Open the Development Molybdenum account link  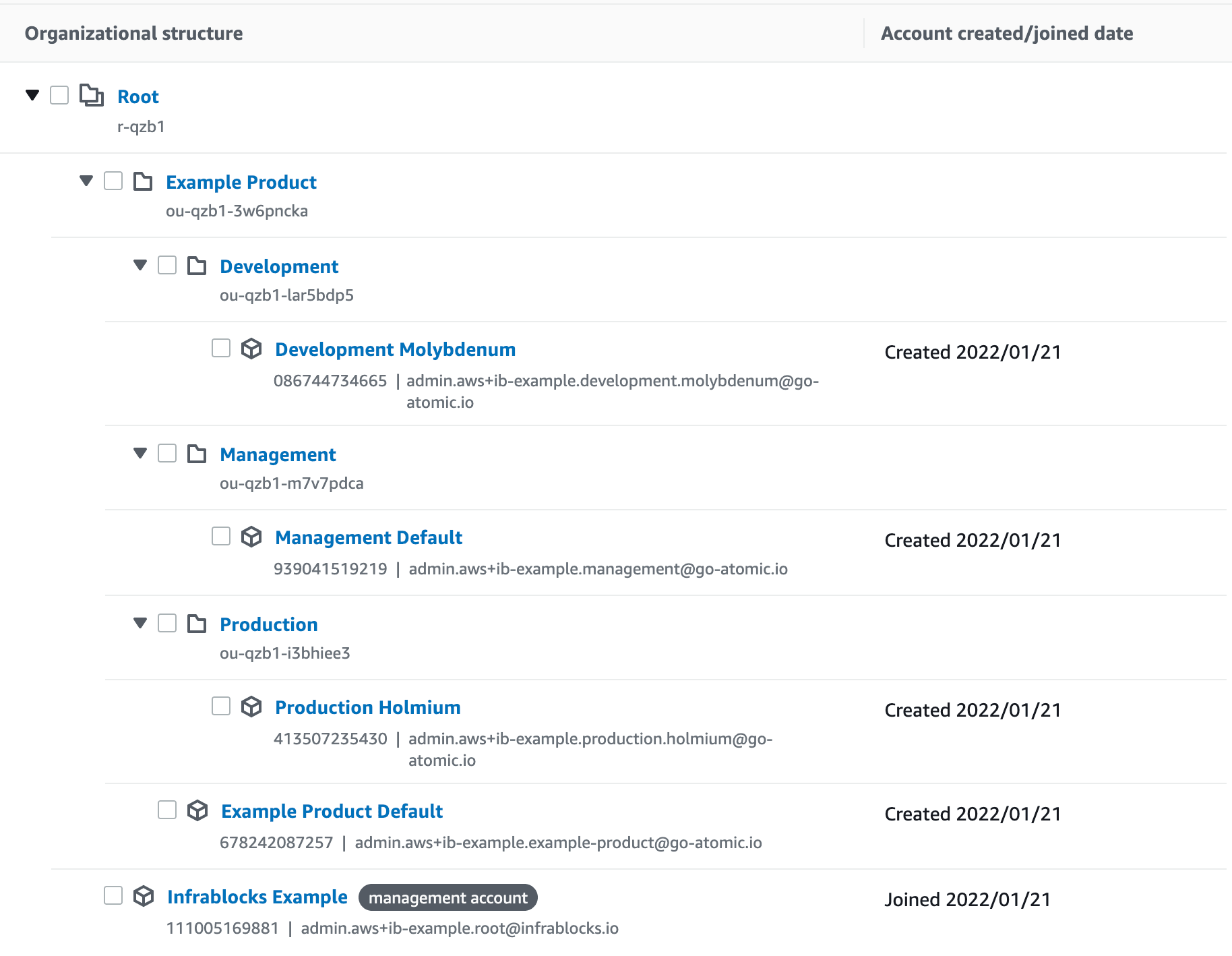click(395, 349)
